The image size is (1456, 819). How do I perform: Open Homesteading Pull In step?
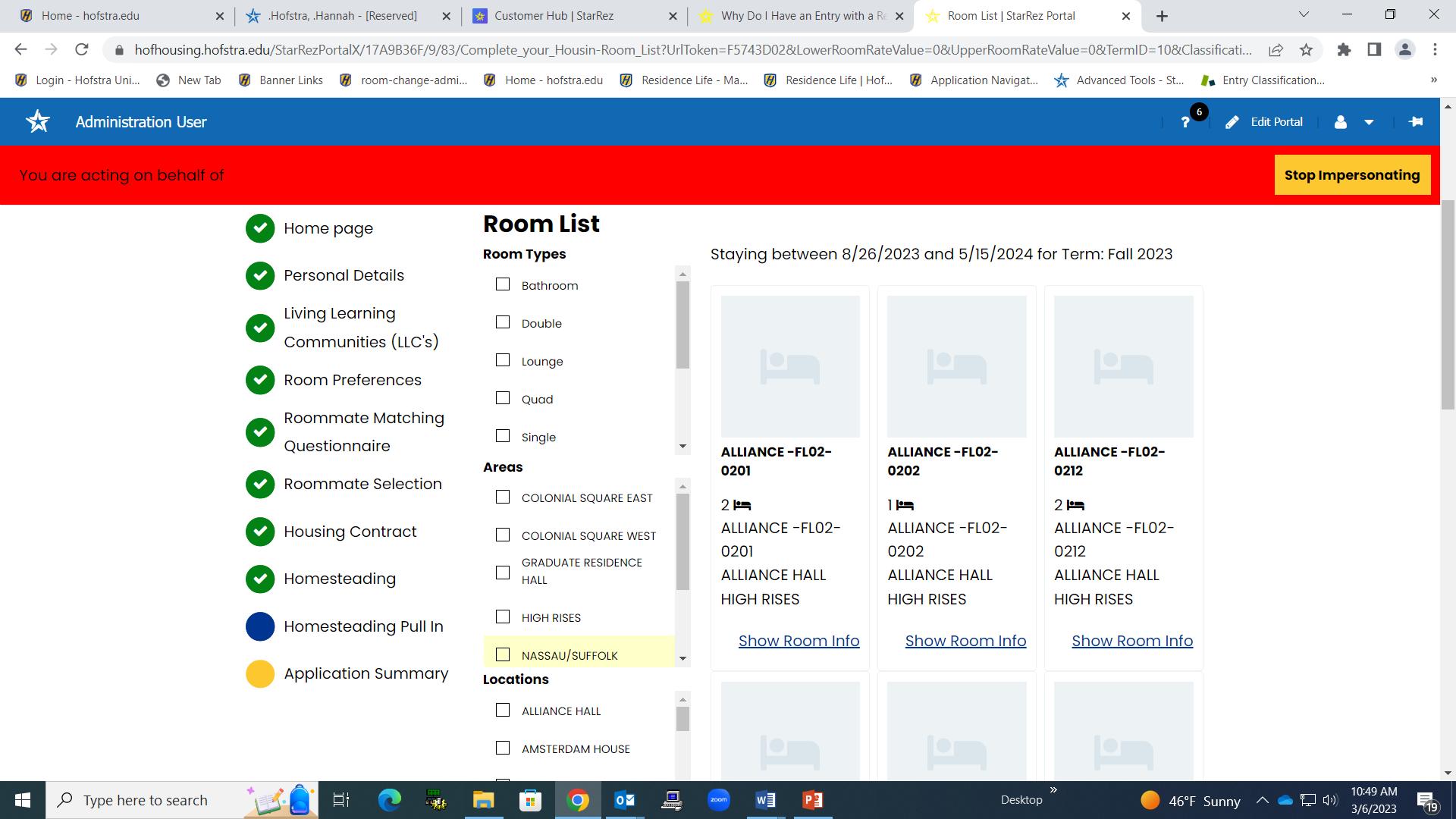pyautogui.click(x=363, y=626)
